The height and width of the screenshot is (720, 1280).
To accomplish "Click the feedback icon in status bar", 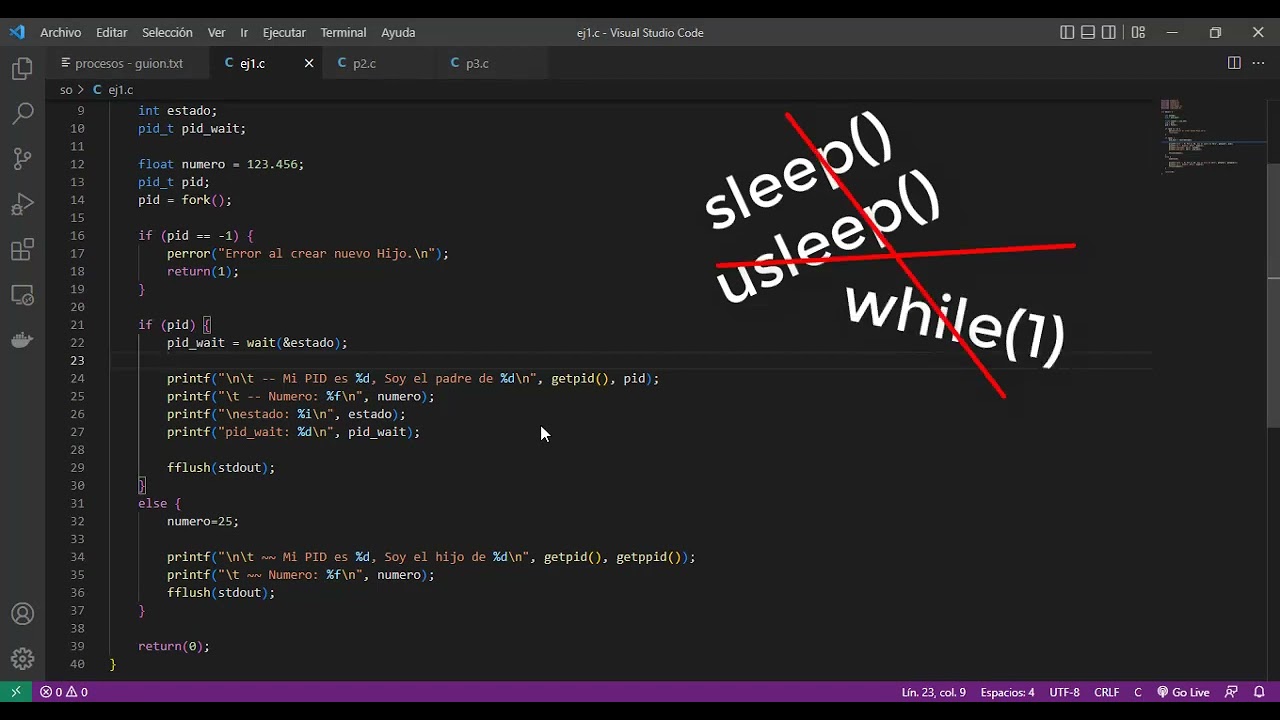I will point(1231,692).
